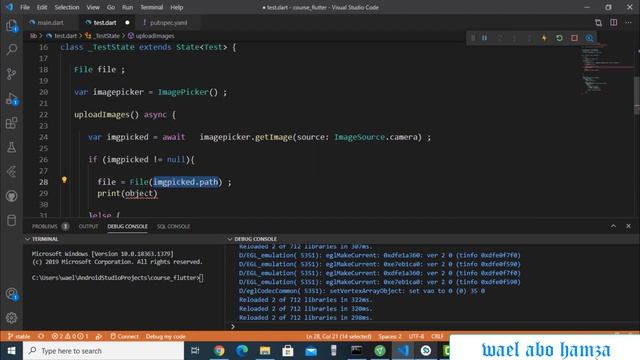640x360 pixels.
Task: Switch to the Output panel tab
Action: (x=88, y=226)
